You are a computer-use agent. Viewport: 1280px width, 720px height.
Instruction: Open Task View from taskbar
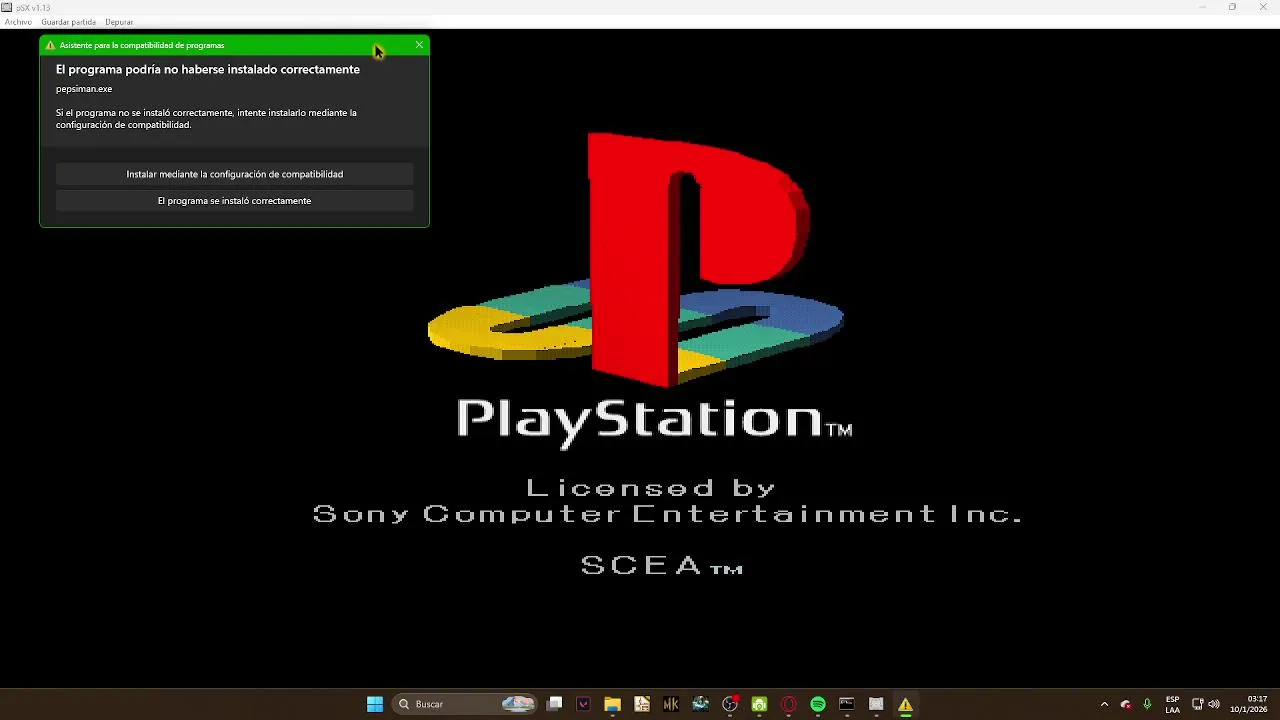[555, 704]
